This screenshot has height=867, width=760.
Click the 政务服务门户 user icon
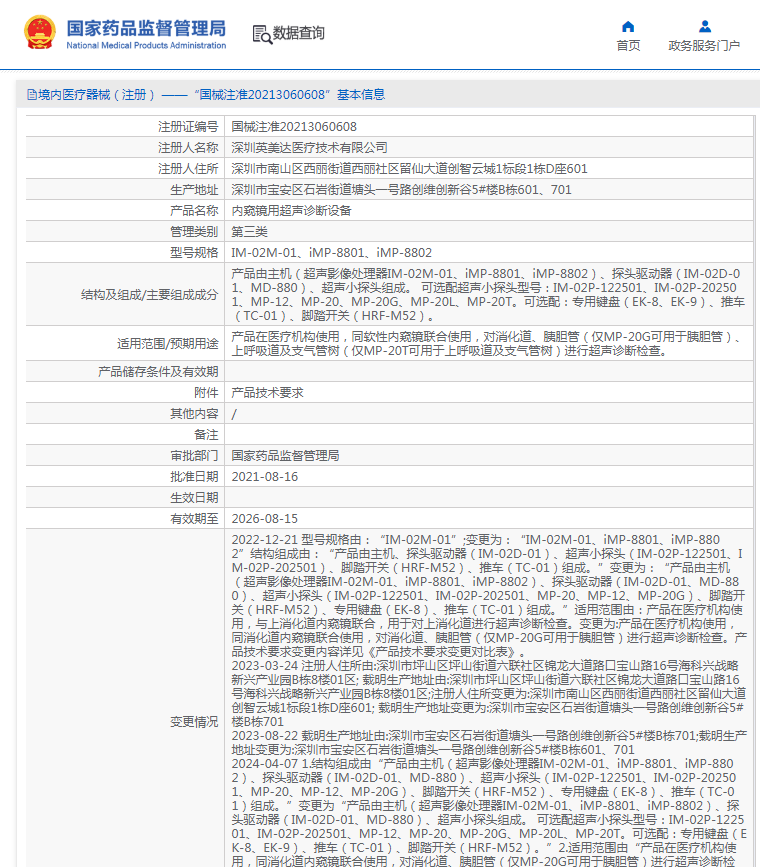pyautogui.click(x=704, y=27)
